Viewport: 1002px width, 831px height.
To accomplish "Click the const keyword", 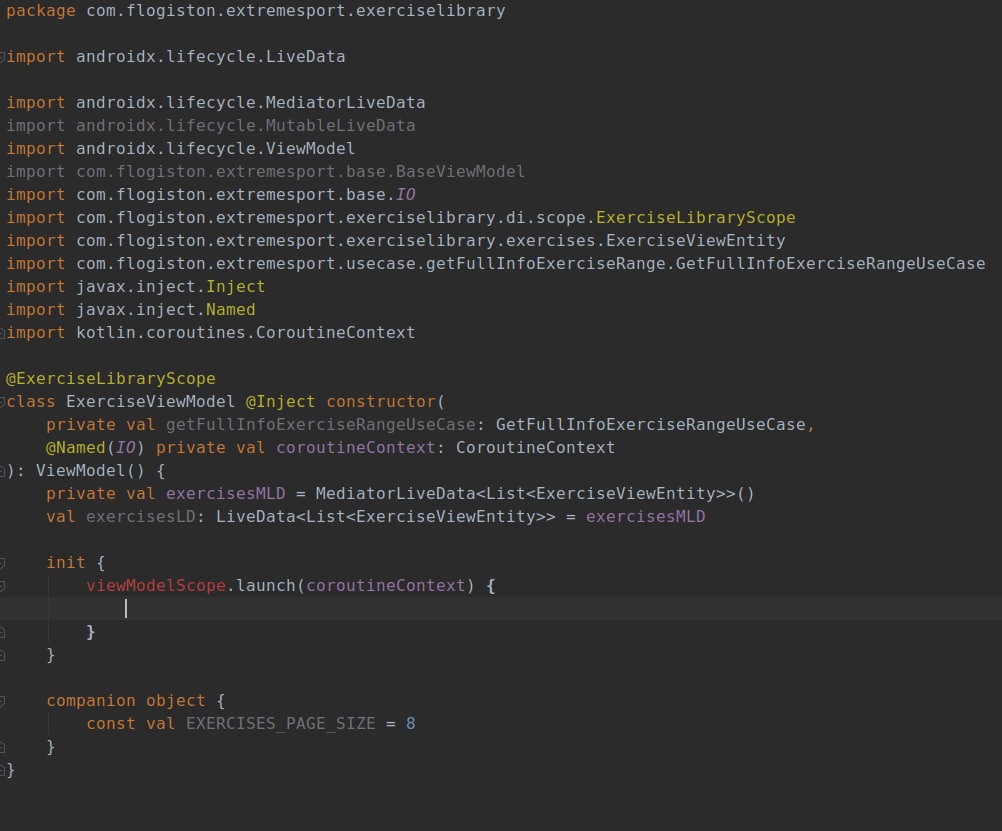I will [111, 724].
